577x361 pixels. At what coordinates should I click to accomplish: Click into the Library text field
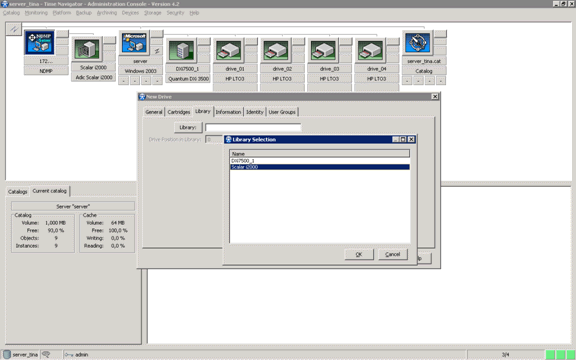tap(253, 127)
